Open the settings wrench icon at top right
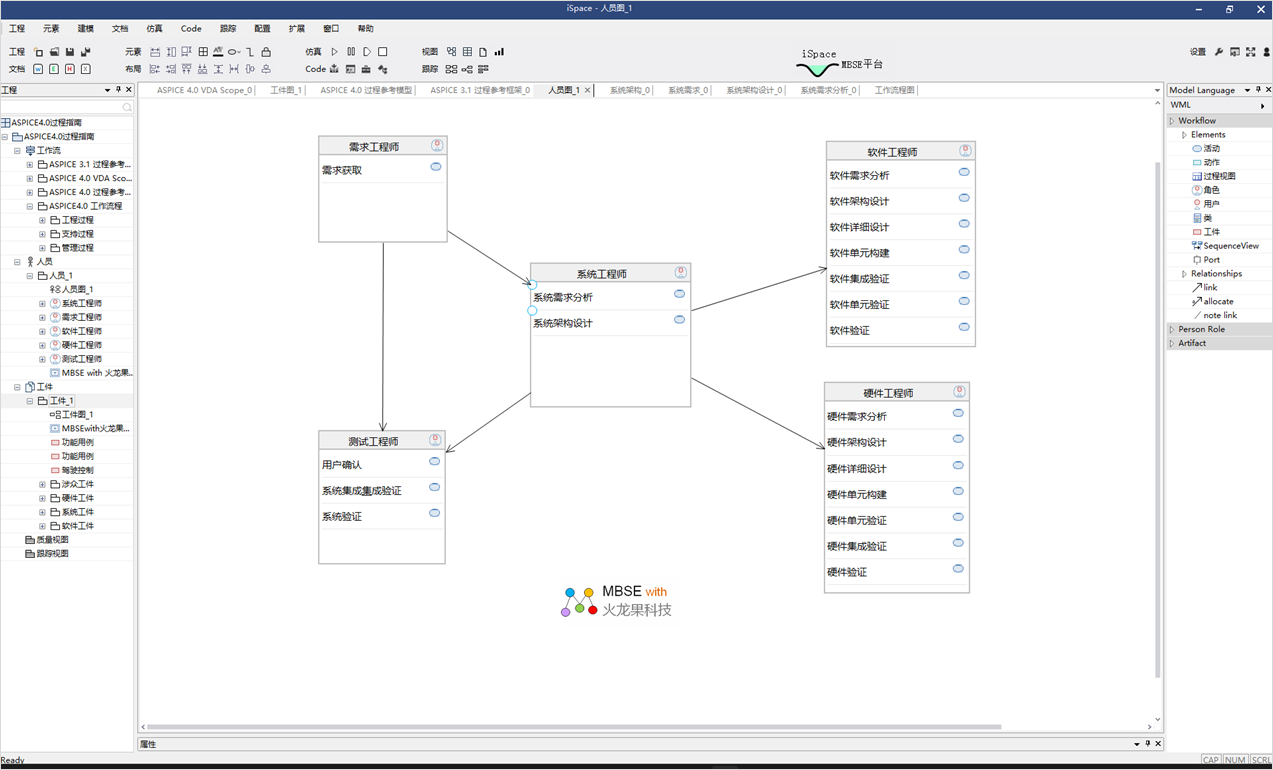1273x770 pixels. (x=1219, y=52)
